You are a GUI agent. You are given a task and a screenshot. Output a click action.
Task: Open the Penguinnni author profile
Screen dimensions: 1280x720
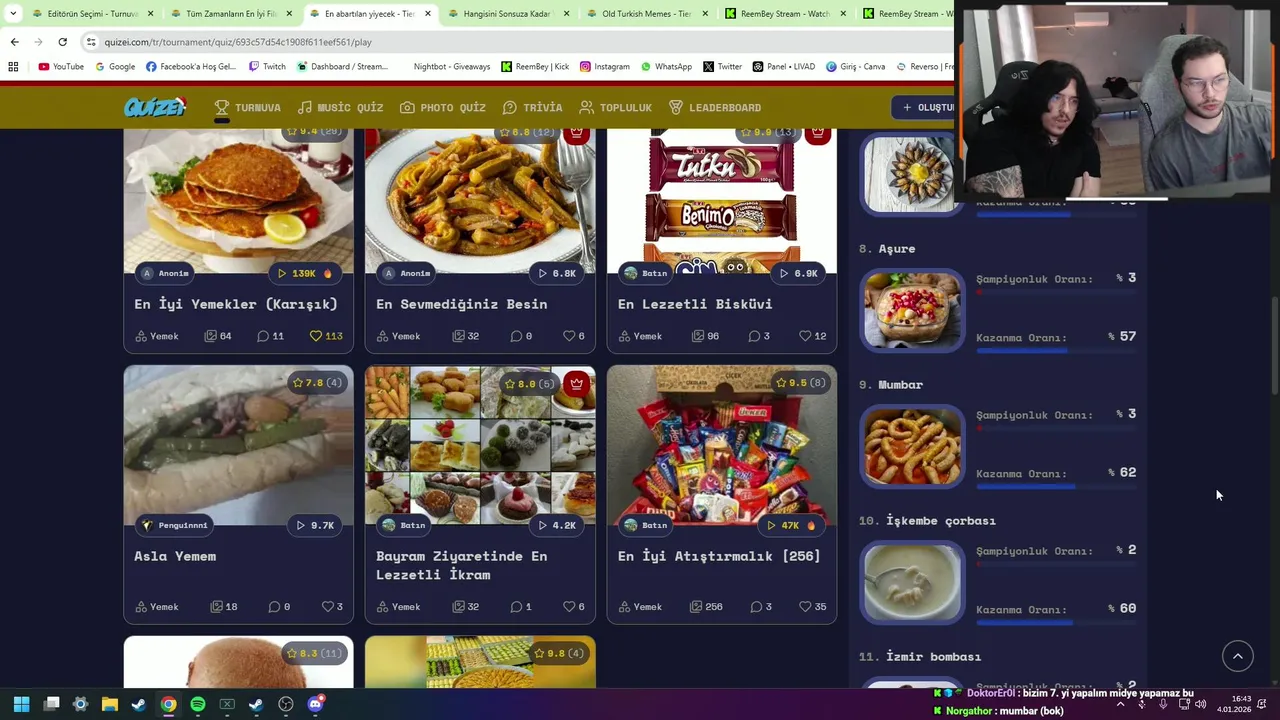pos(175,525)
